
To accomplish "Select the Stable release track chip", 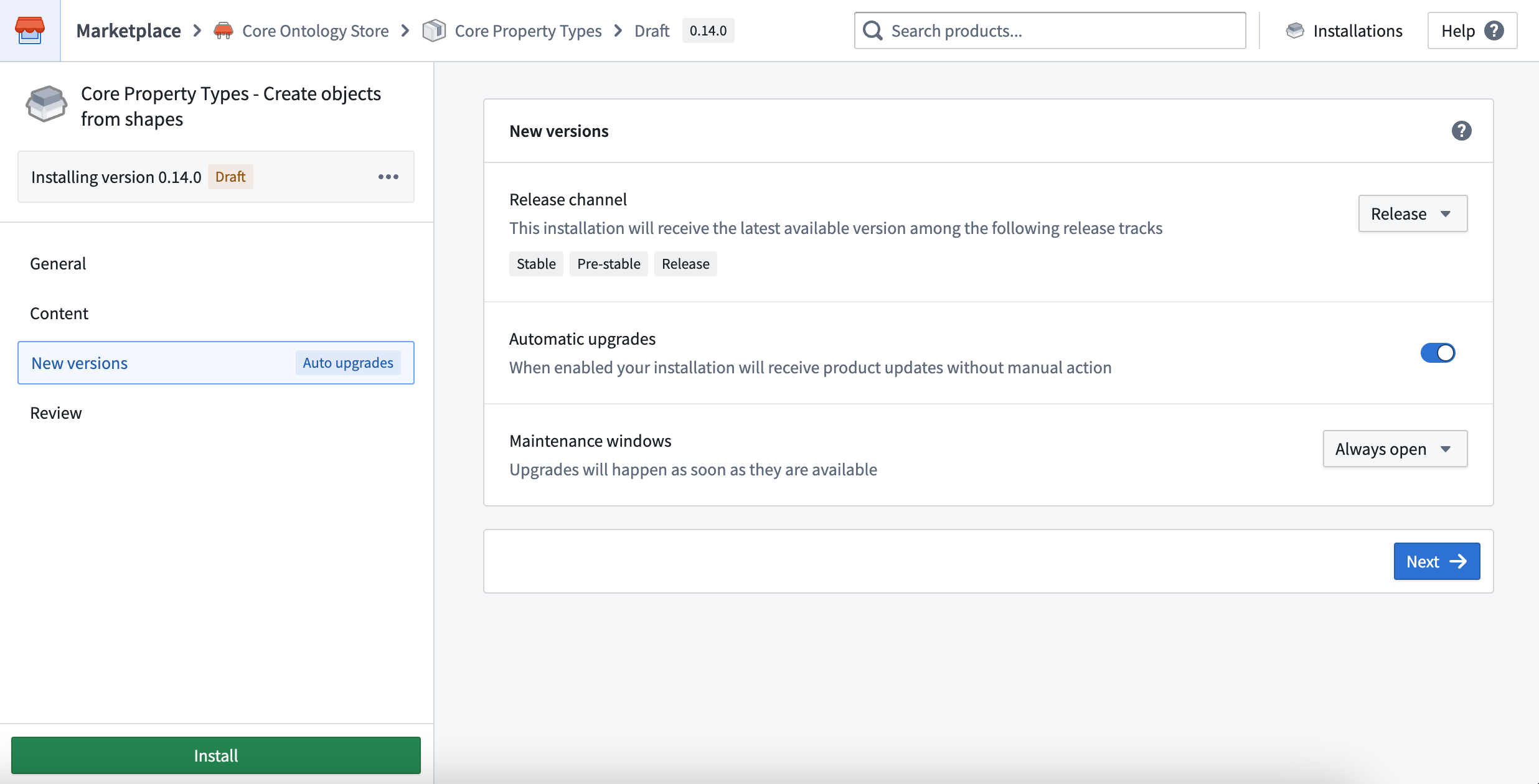I will tap(535, 263).
